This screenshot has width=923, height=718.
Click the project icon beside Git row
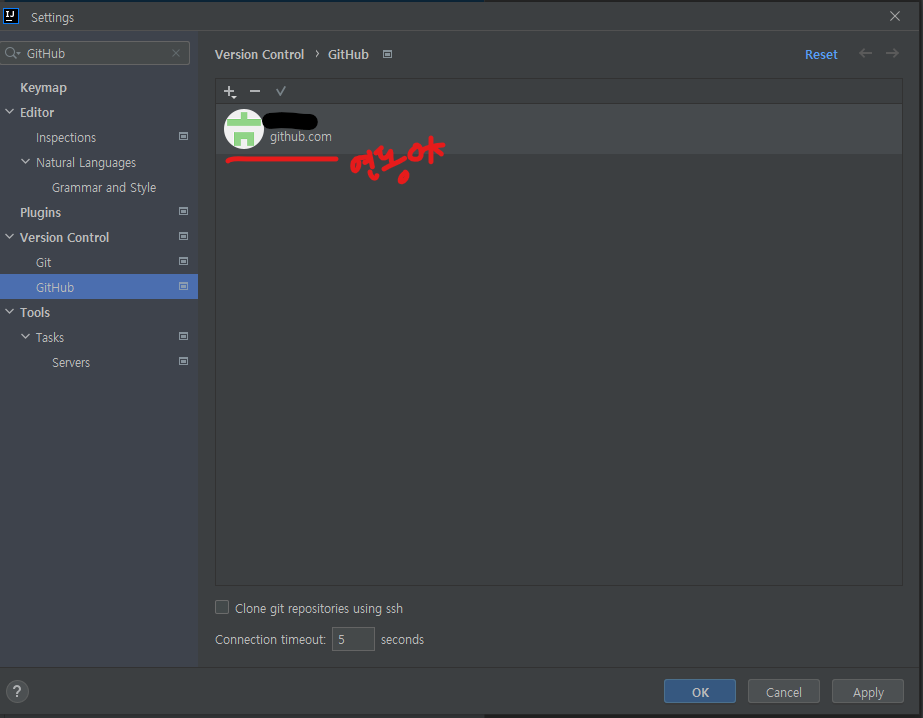coord(184,261)
